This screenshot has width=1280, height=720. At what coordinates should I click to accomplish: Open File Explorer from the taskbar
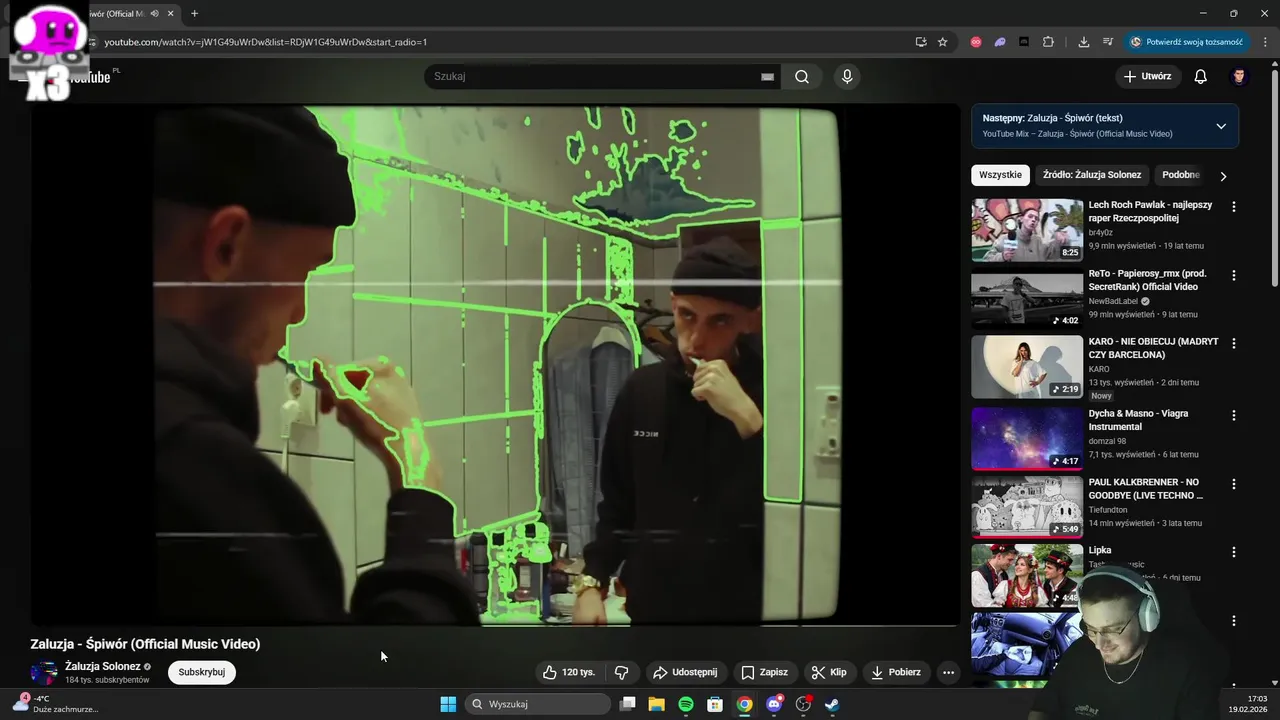656,704
